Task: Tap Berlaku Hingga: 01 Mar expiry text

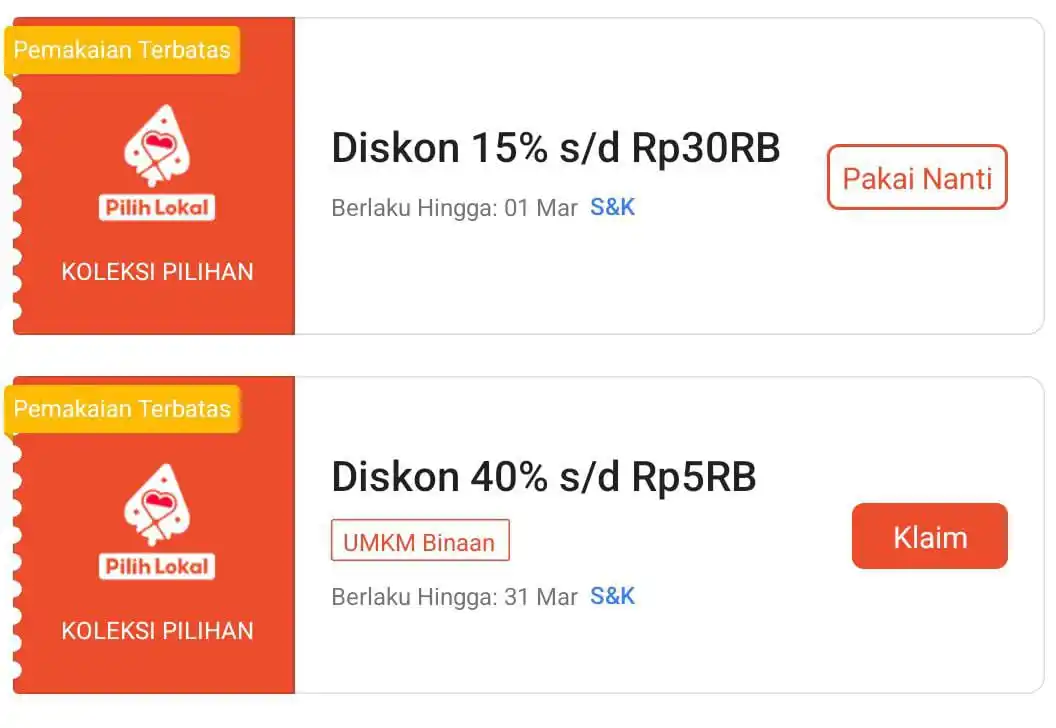Action: pyautogui.click(x=455, y=208)
